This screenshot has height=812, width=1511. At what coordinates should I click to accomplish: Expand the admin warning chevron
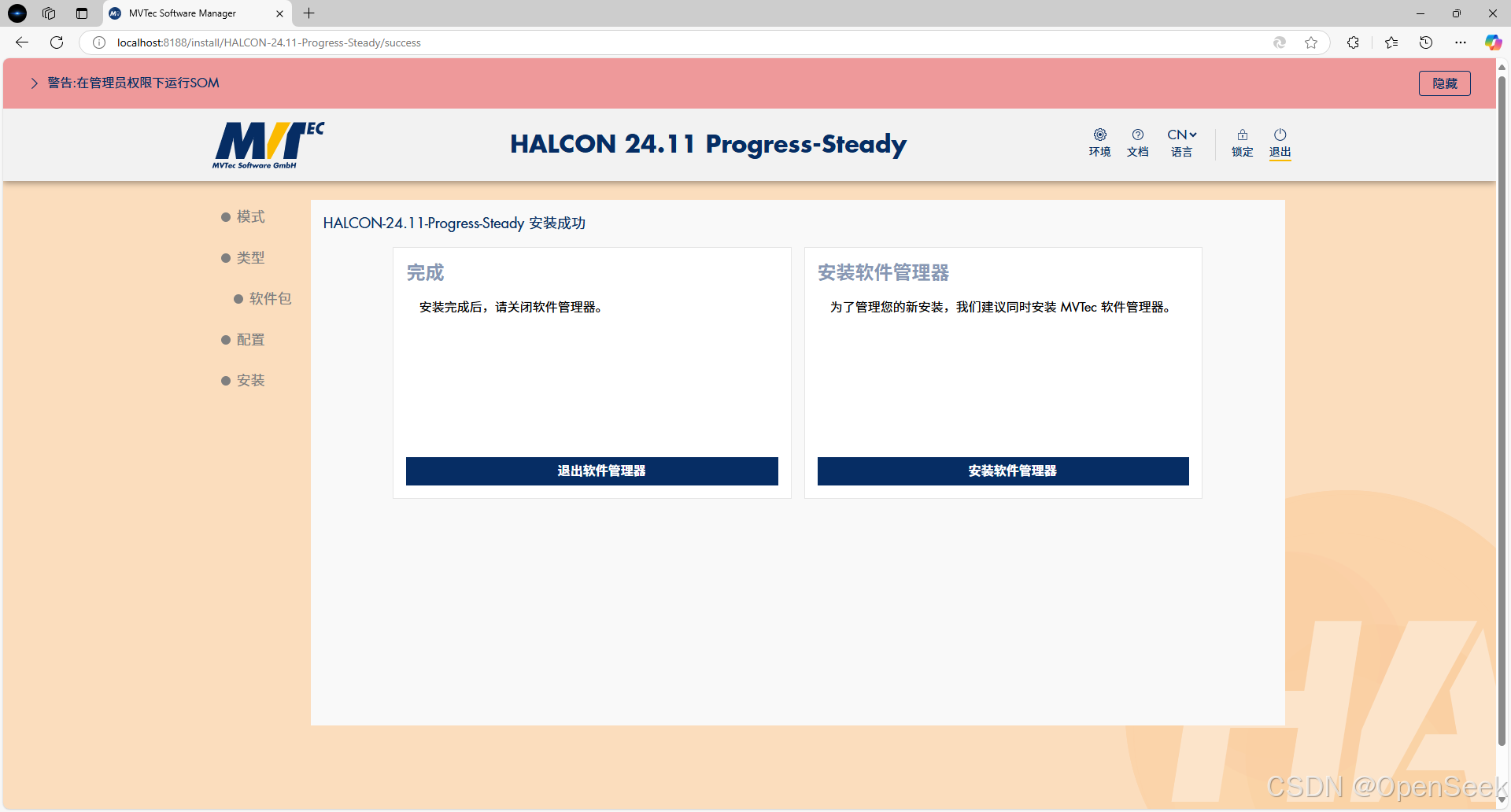point(34,83)
